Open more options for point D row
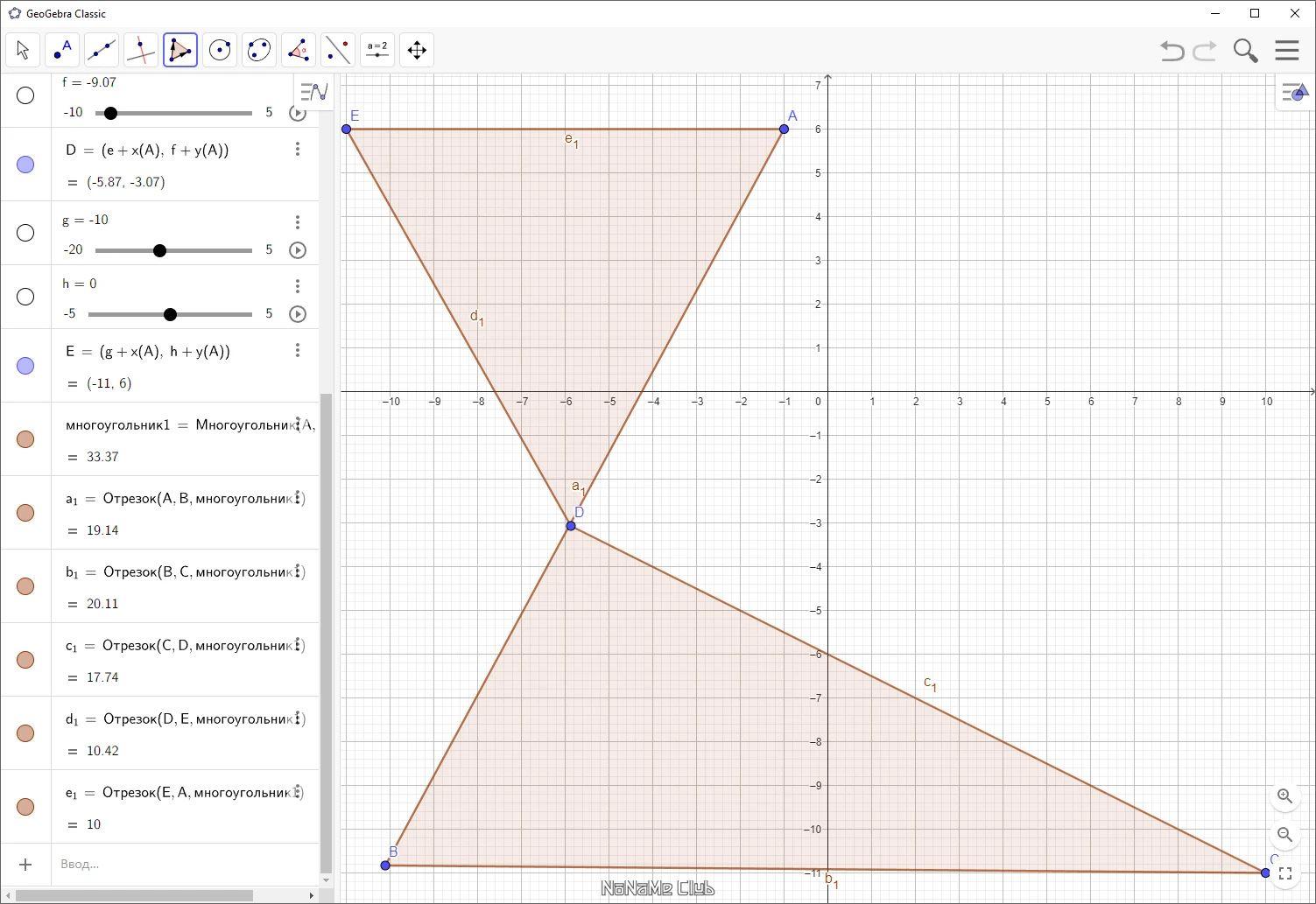 click(298, 149)
